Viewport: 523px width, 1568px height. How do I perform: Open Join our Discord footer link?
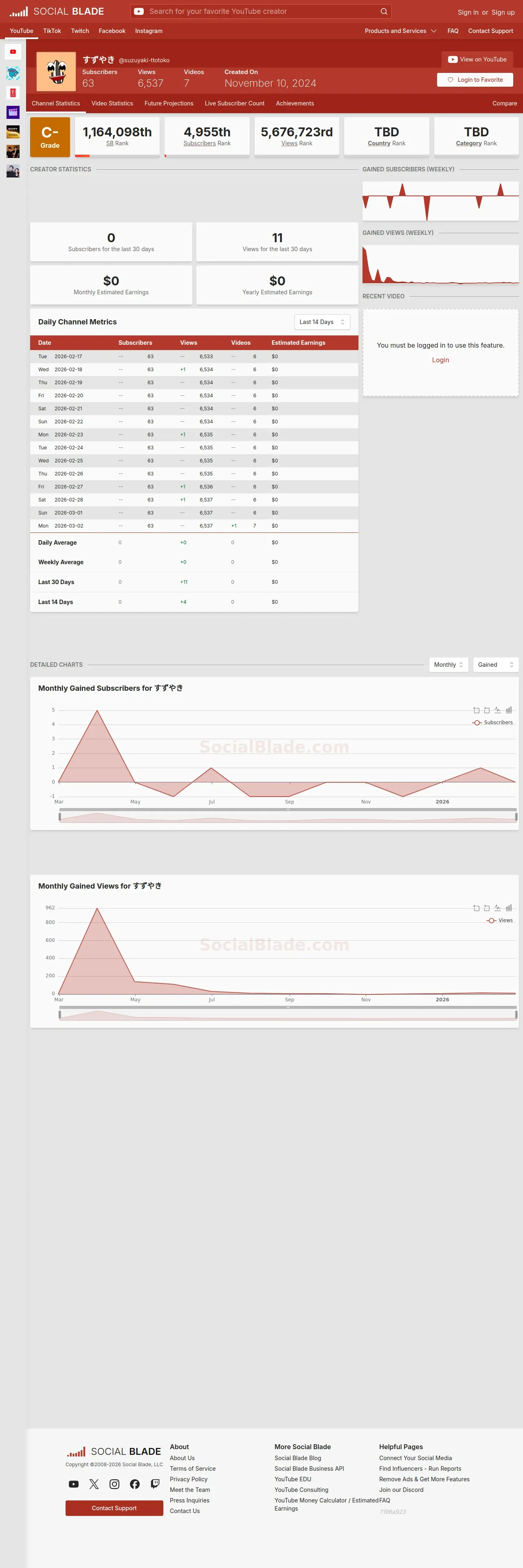401,1489
